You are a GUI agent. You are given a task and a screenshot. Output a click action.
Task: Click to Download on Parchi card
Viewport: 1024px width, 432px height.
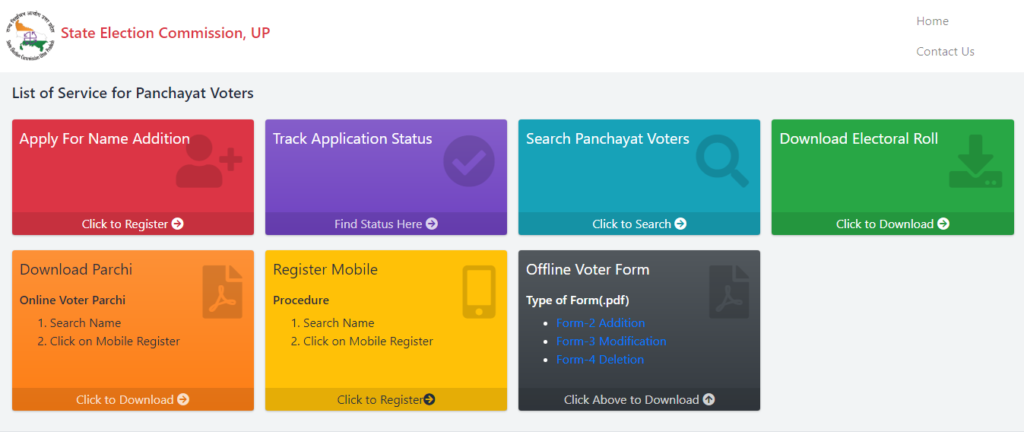(133, 399)
